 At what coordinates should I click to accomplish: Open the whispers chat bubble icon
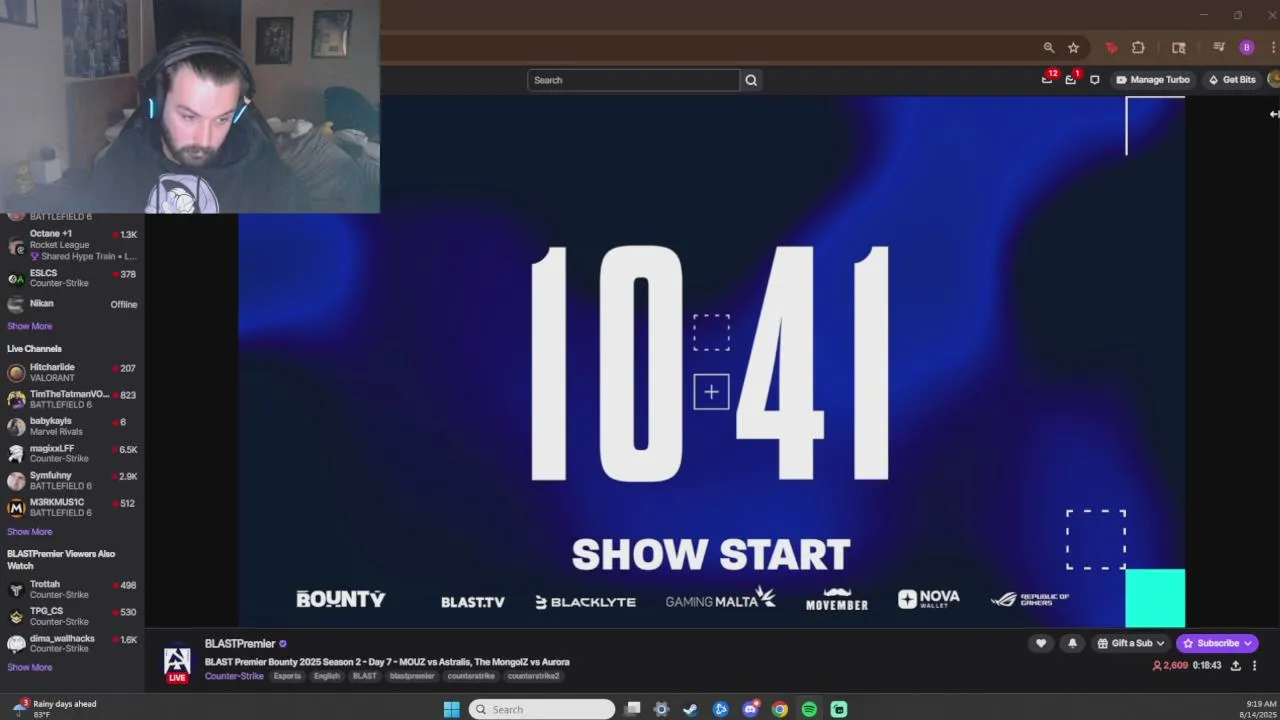pos(1095,80)
